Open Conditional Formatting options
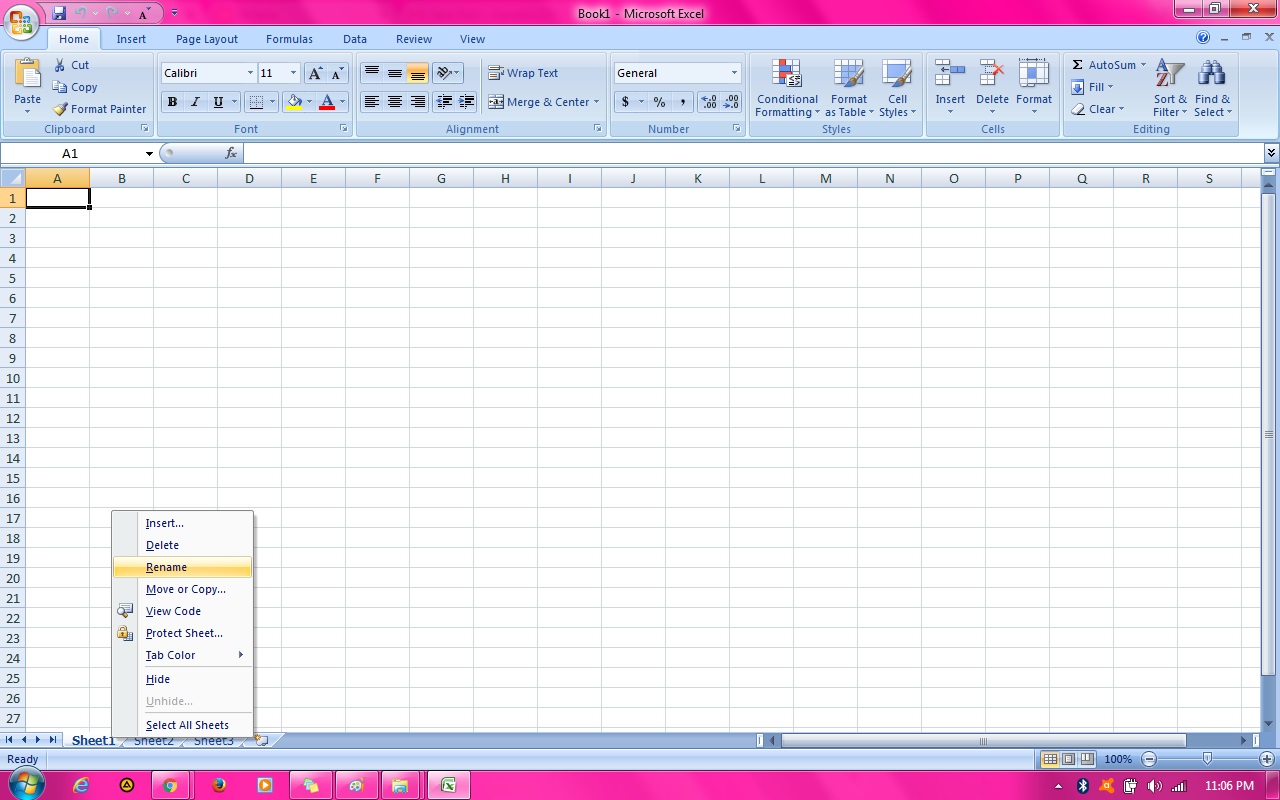The height and width of the screenshot is (800, 1280). pyautogui.click(x=787, y=88)
